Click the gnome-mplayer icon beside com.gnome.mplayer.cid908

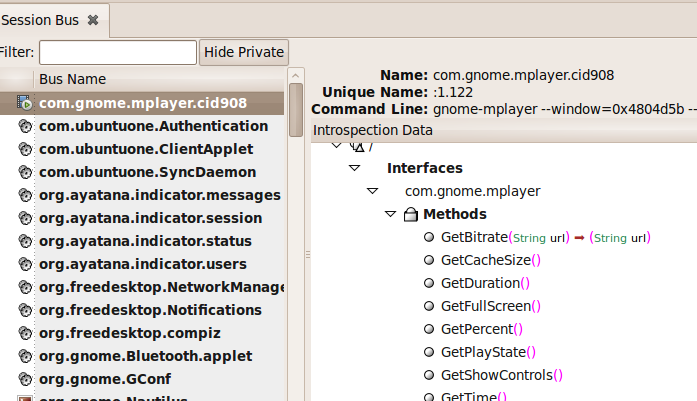[x=24, y=103]
